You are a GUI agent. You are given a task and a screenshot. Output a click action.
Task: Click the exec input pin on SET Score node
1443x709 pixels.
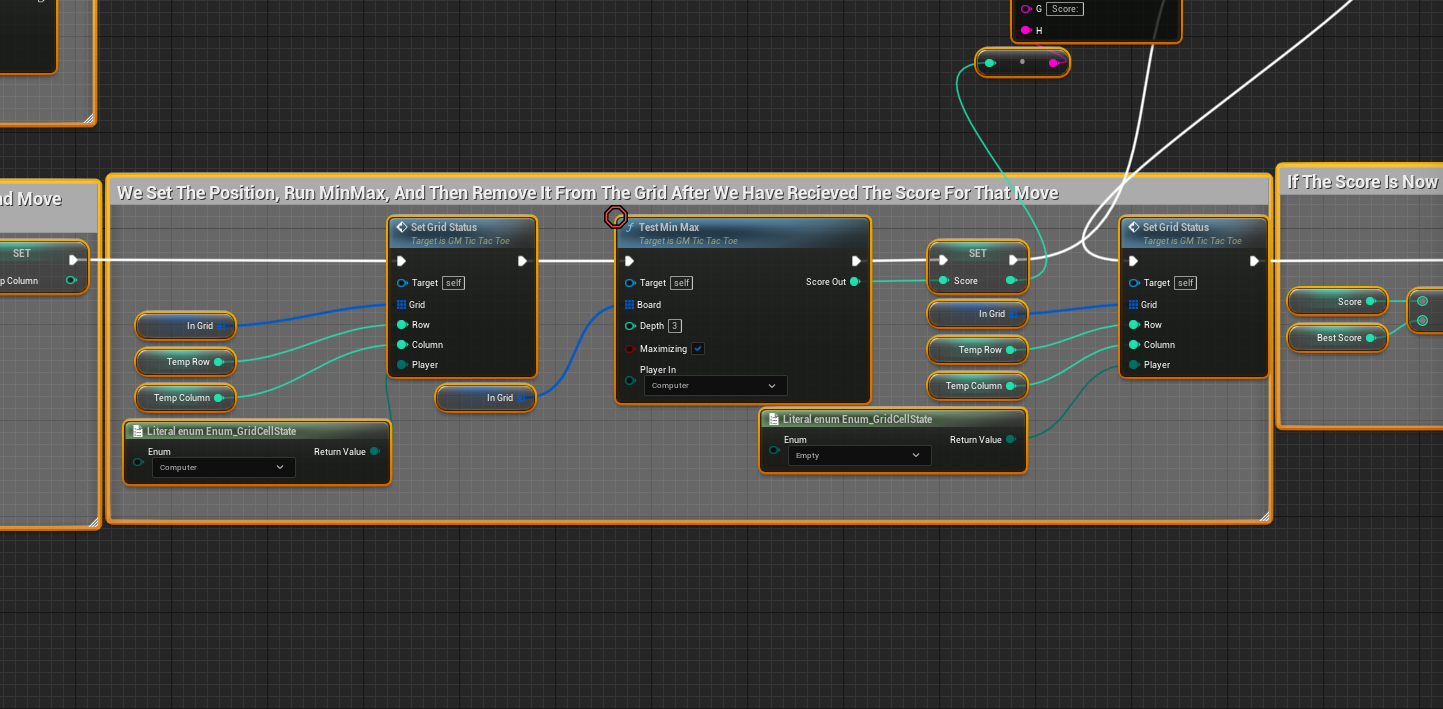(941, 258)
